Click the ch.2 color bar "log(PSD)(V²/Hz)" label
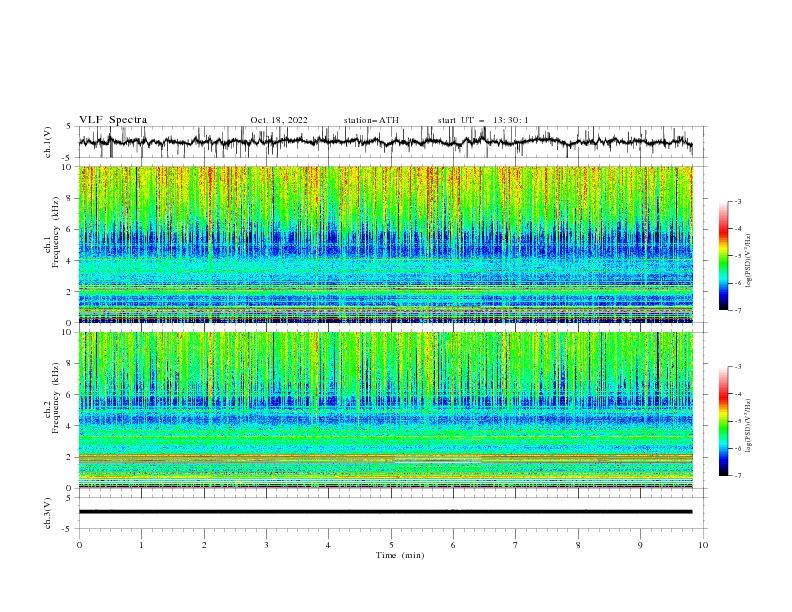Screen dimensions: 792x612 coord(749,425)
